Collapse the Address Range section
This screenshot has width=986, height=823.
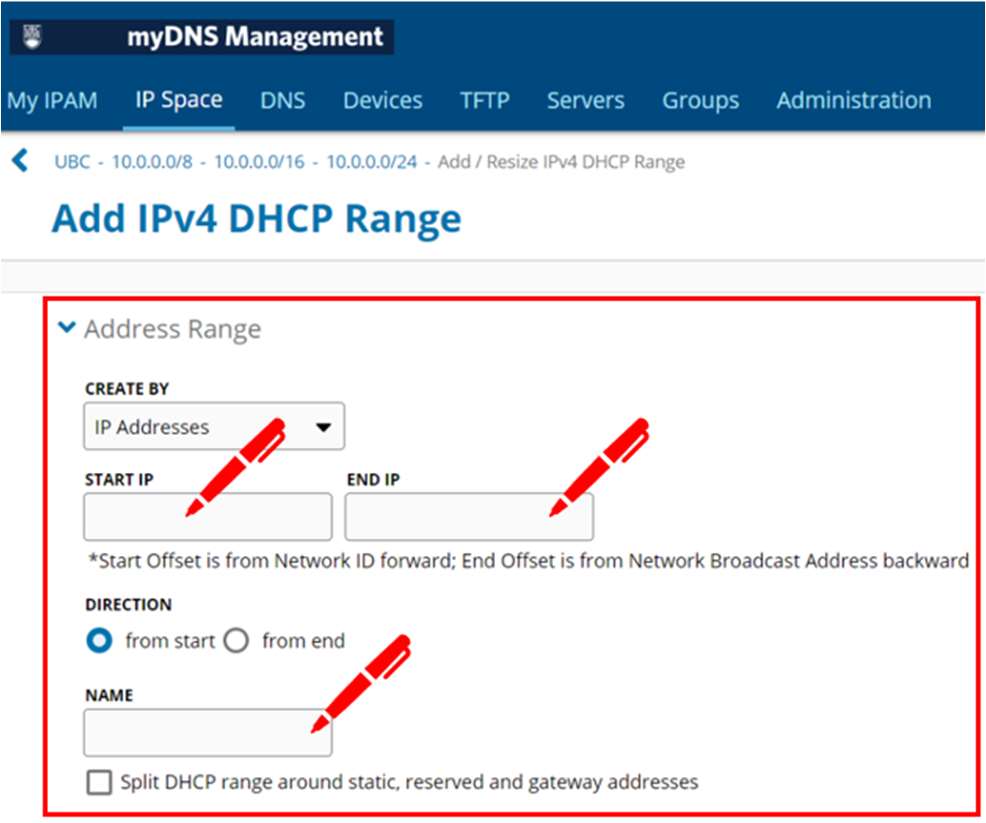point(67,328)
